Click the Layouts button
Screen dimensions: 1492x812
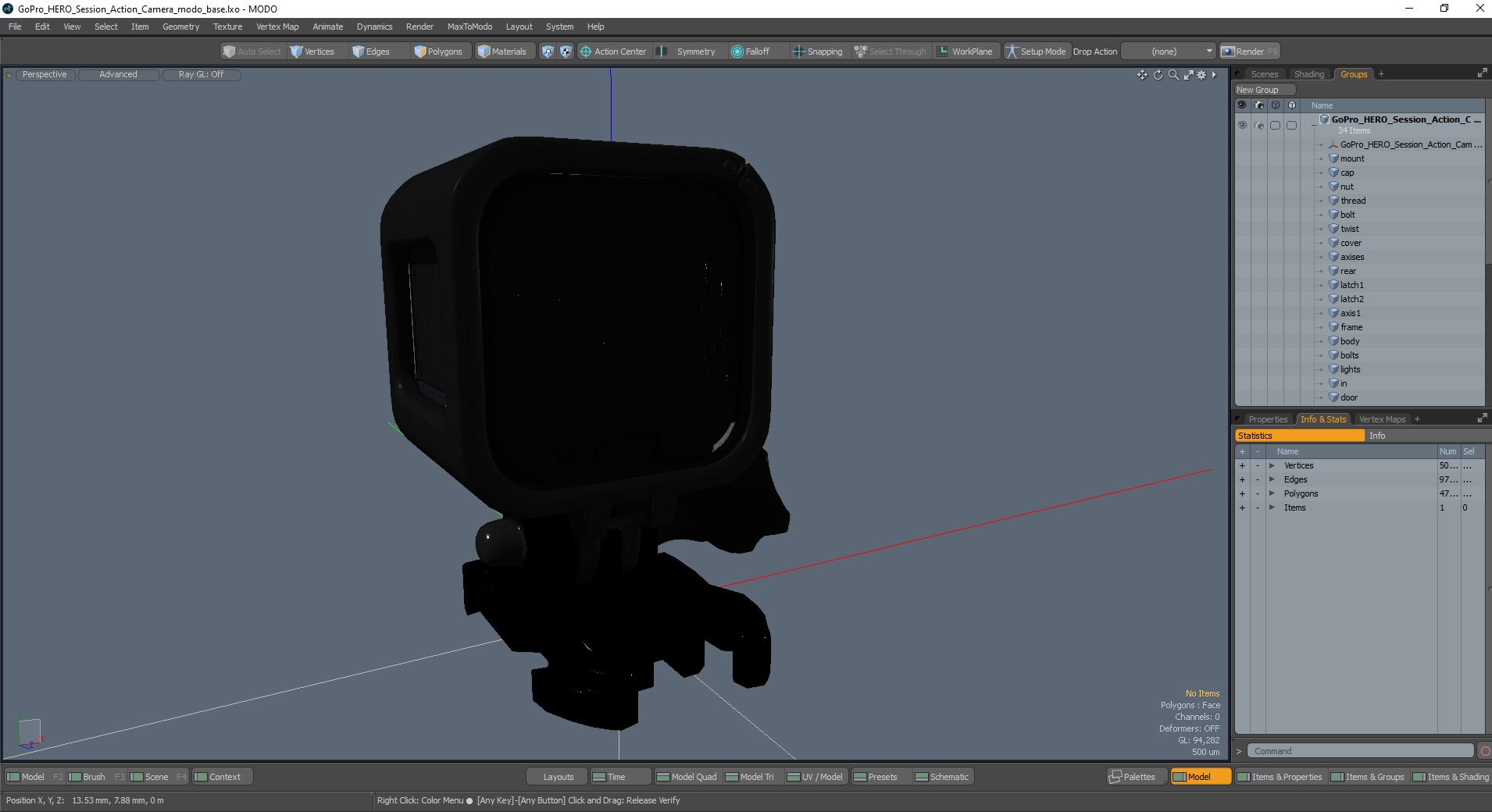(558, 777)
